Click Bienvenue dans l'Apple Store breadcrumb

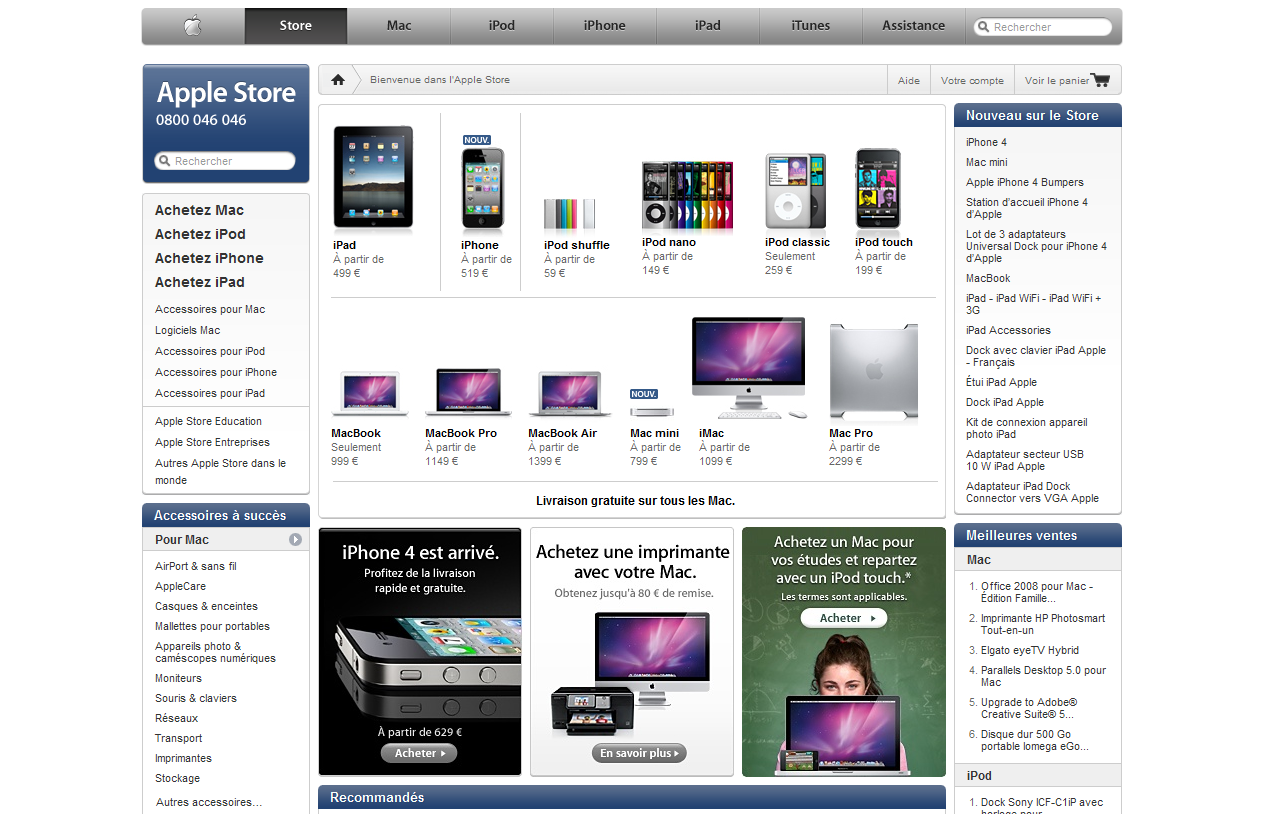[x=440, y=80]
